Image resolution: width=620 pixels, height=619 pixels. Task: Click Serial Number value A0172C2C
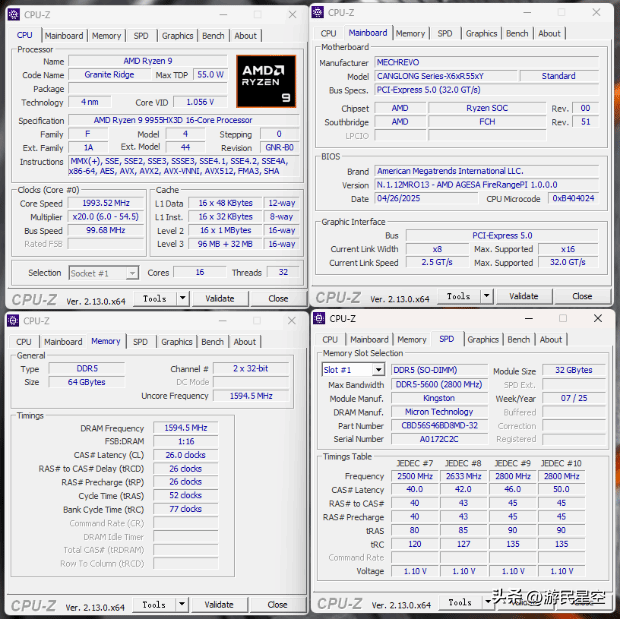coord(439,439)
